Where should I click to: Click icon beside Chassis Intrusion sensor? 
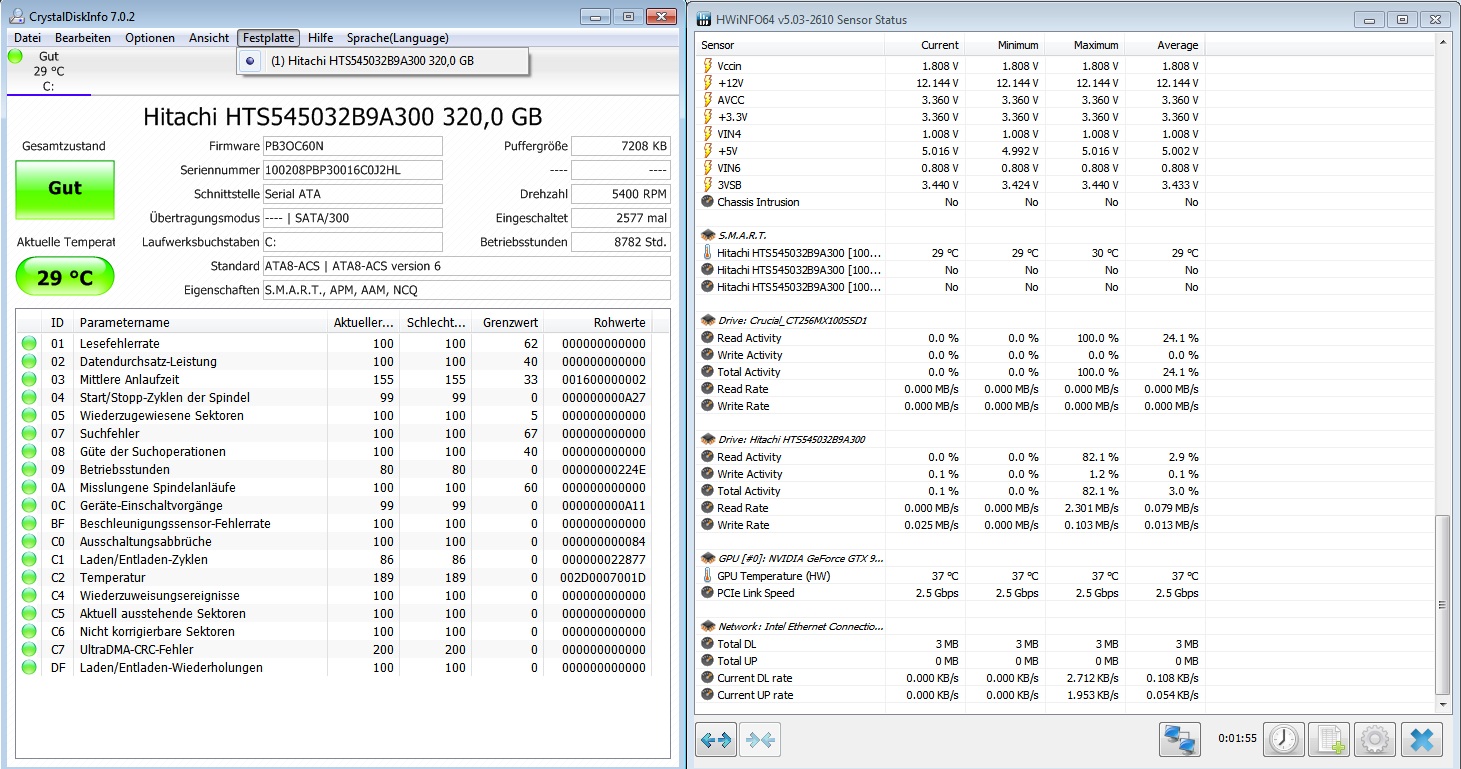[x=708, y=202]
